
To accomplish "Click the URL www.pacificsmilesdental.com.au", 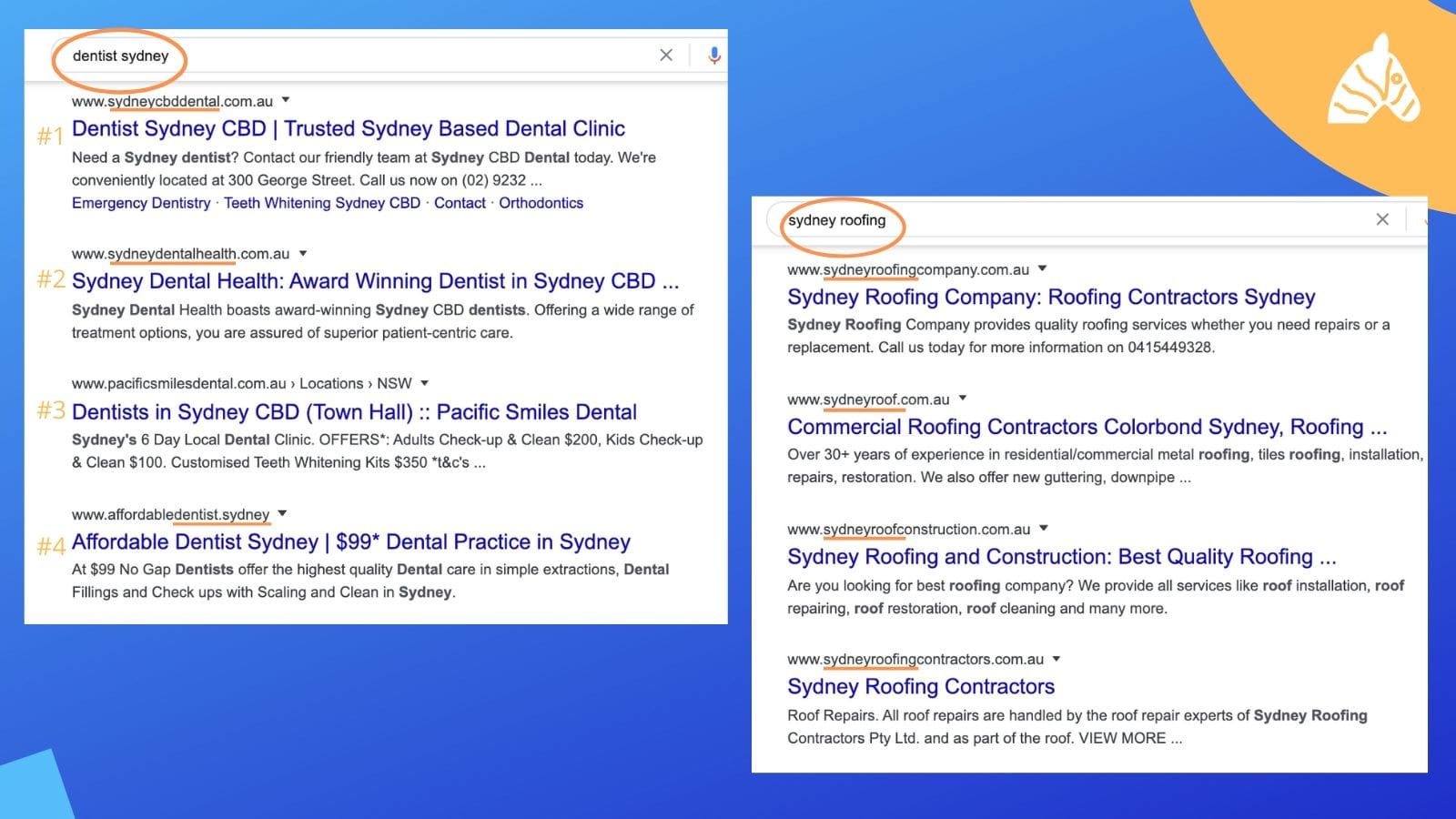I will pyautogui.click(x=178, y=384).
